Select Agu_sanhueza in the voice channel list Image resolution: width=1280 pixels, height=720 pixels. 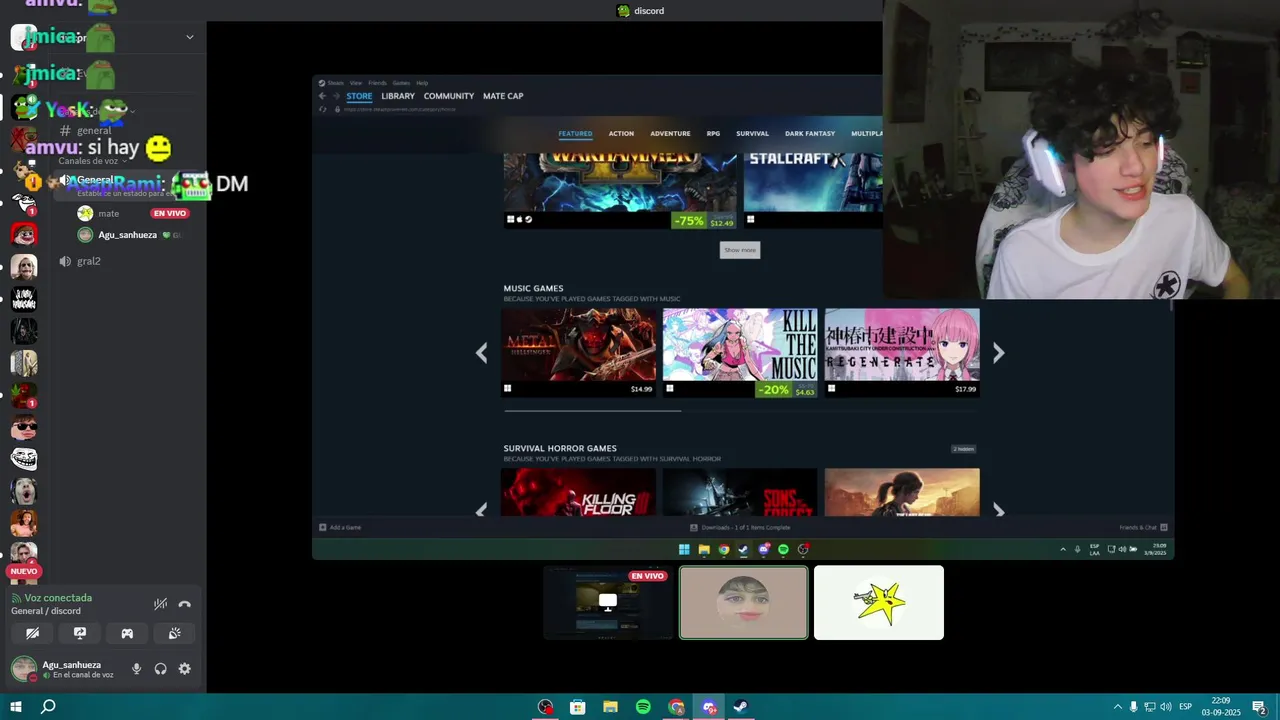[127, 235]
